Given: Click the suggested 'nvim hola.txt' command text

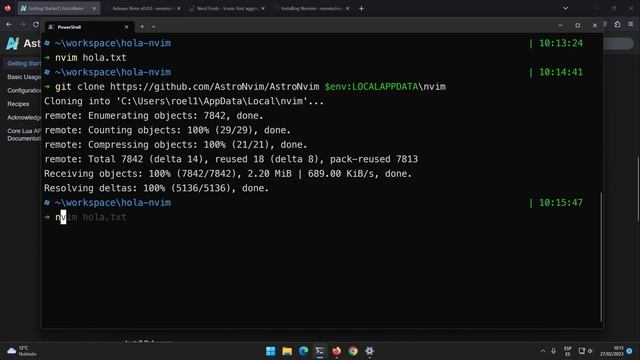Looking at the screenshot, I should (x=91, y=217).
